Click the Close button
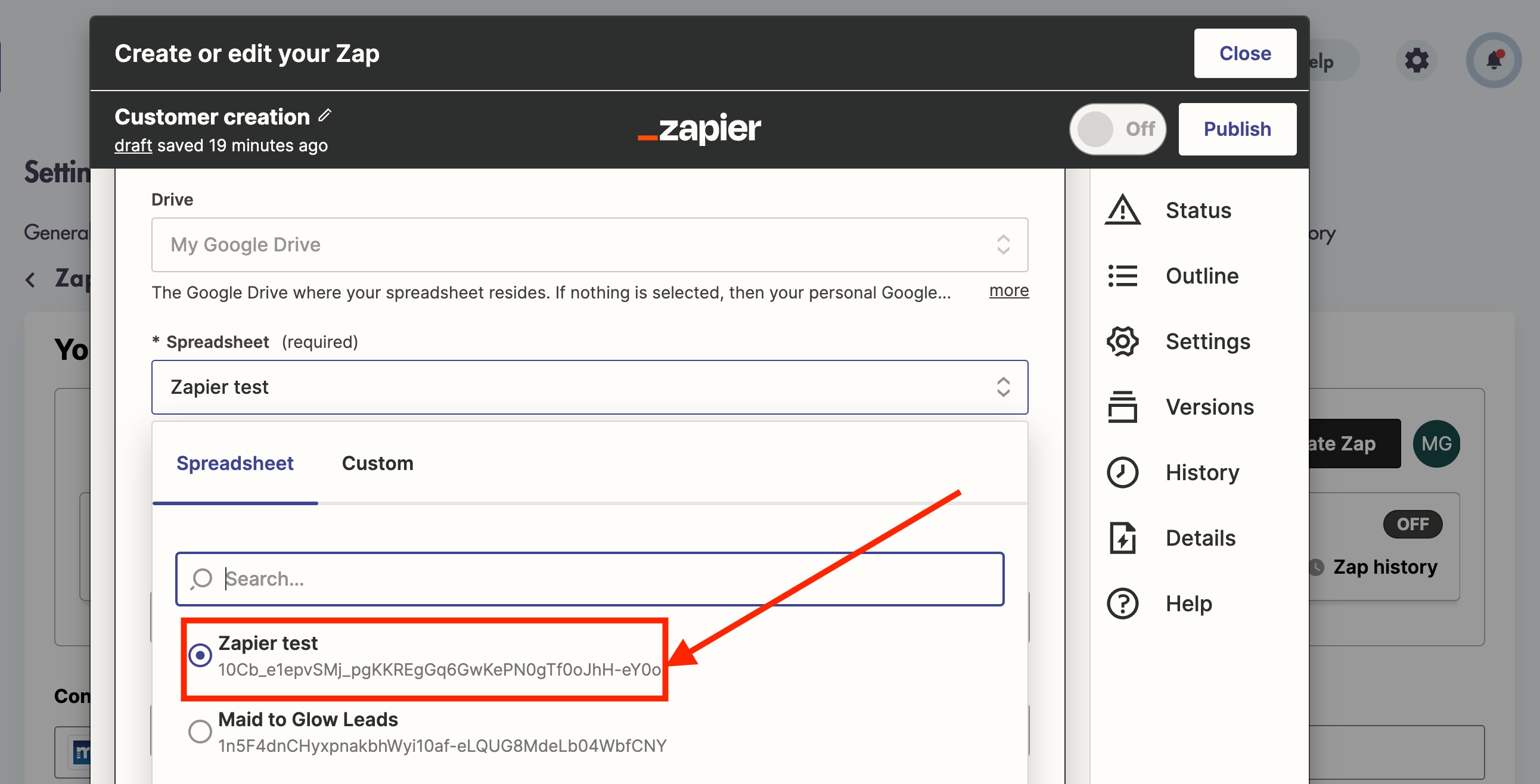 pos(1244,53)
